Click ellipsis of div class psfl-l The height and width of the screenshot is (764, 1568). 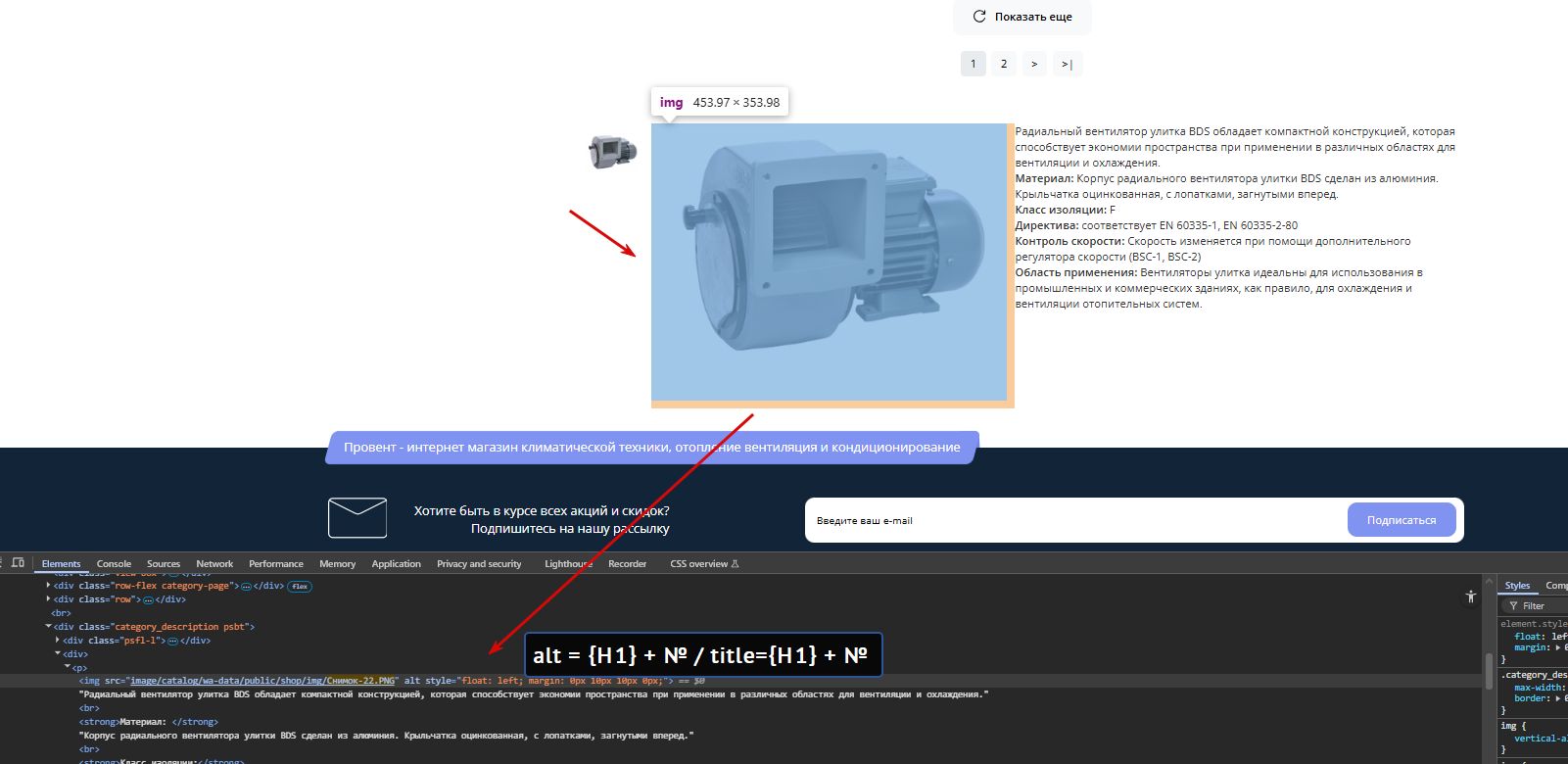[x=173, y=642]
